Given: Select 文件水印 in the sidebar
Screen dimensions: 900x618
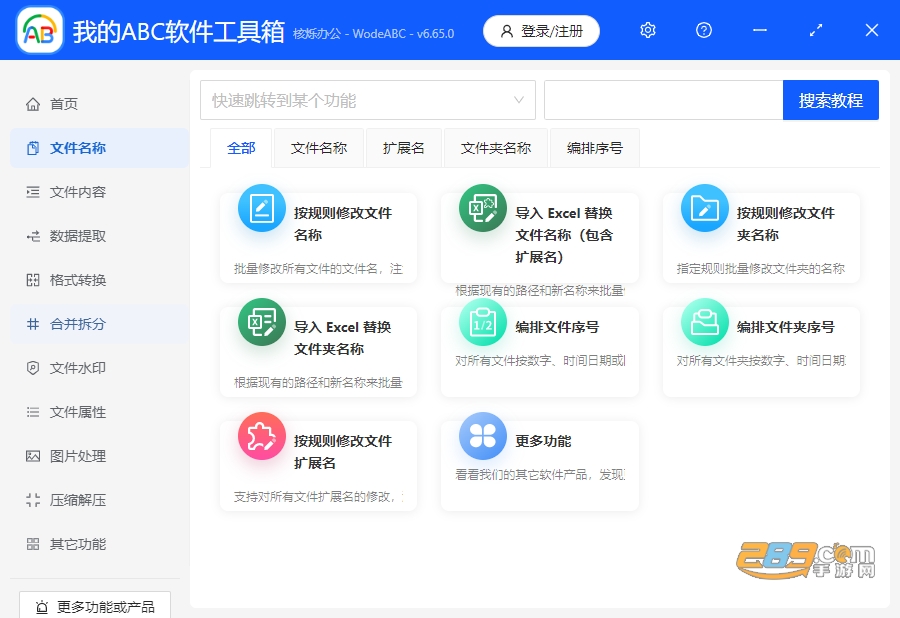Looking at the screenshot, I should click(99, 368).
